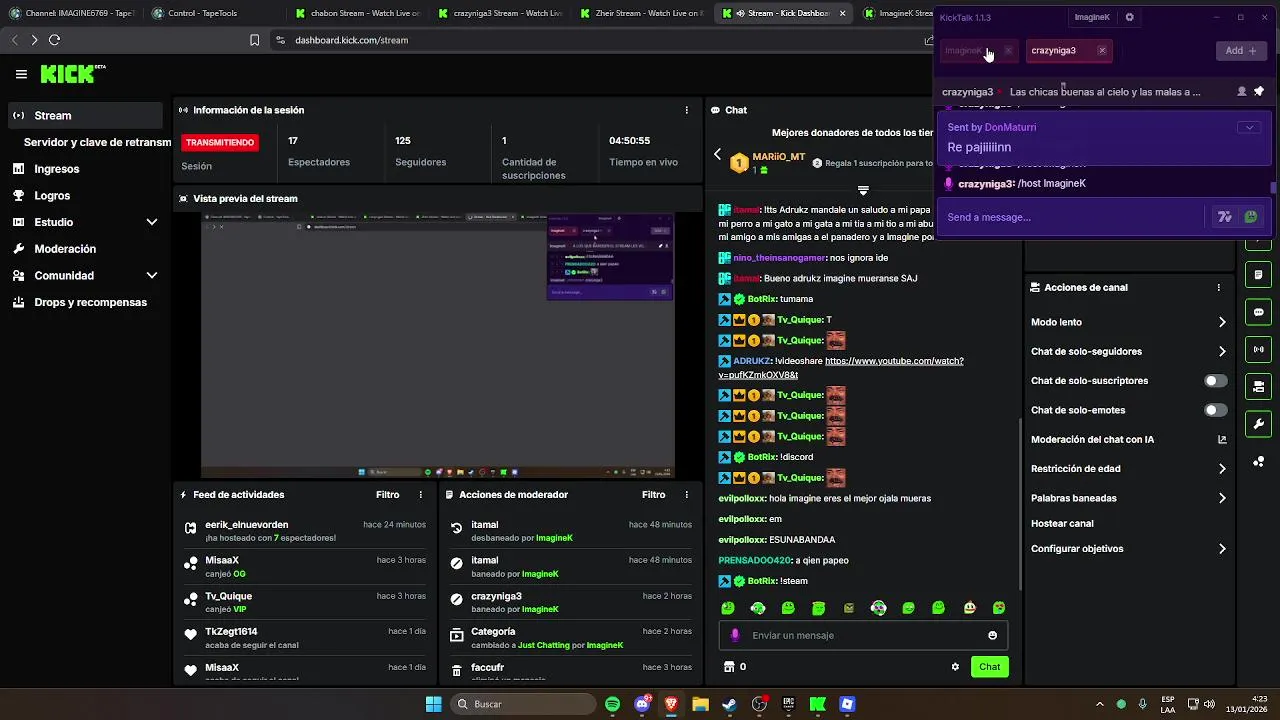1280x720 pixels.
Task: Open channel actions icon in right sidebar
Action: [1259, 386]
